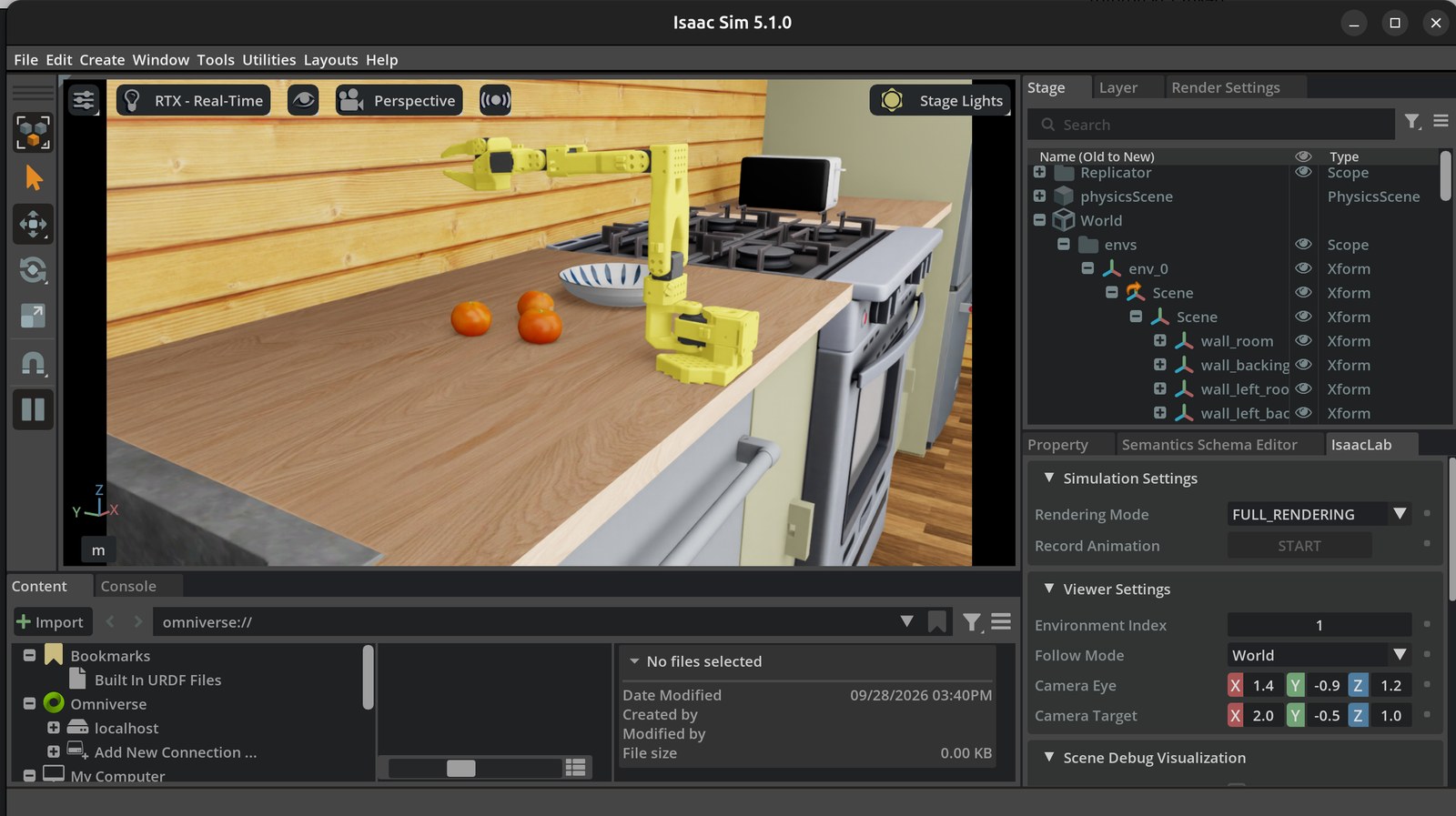The width and height of the screenshot is (1456, 816).
Task: Toggle visibility of Replicator prim
Action: tap(1303, 172)
